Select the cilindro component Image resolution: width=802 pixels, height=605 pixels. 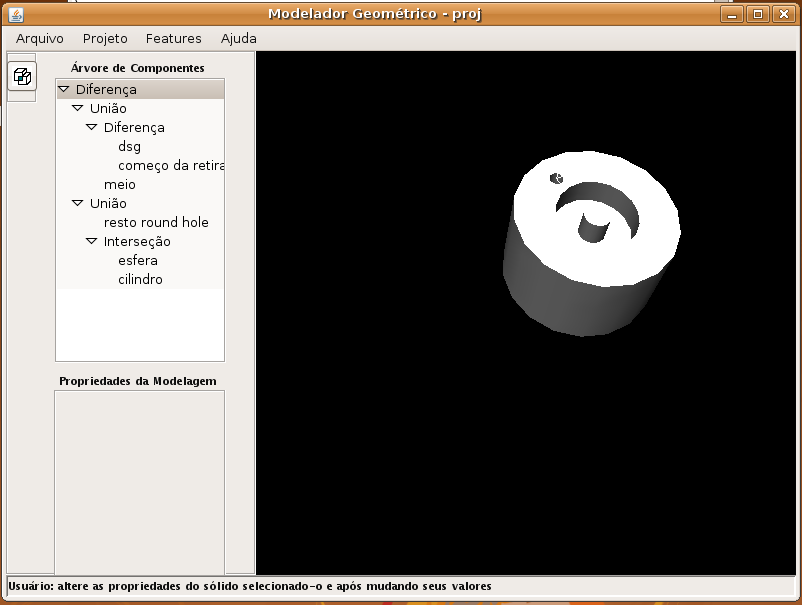[x=140, y=279]
